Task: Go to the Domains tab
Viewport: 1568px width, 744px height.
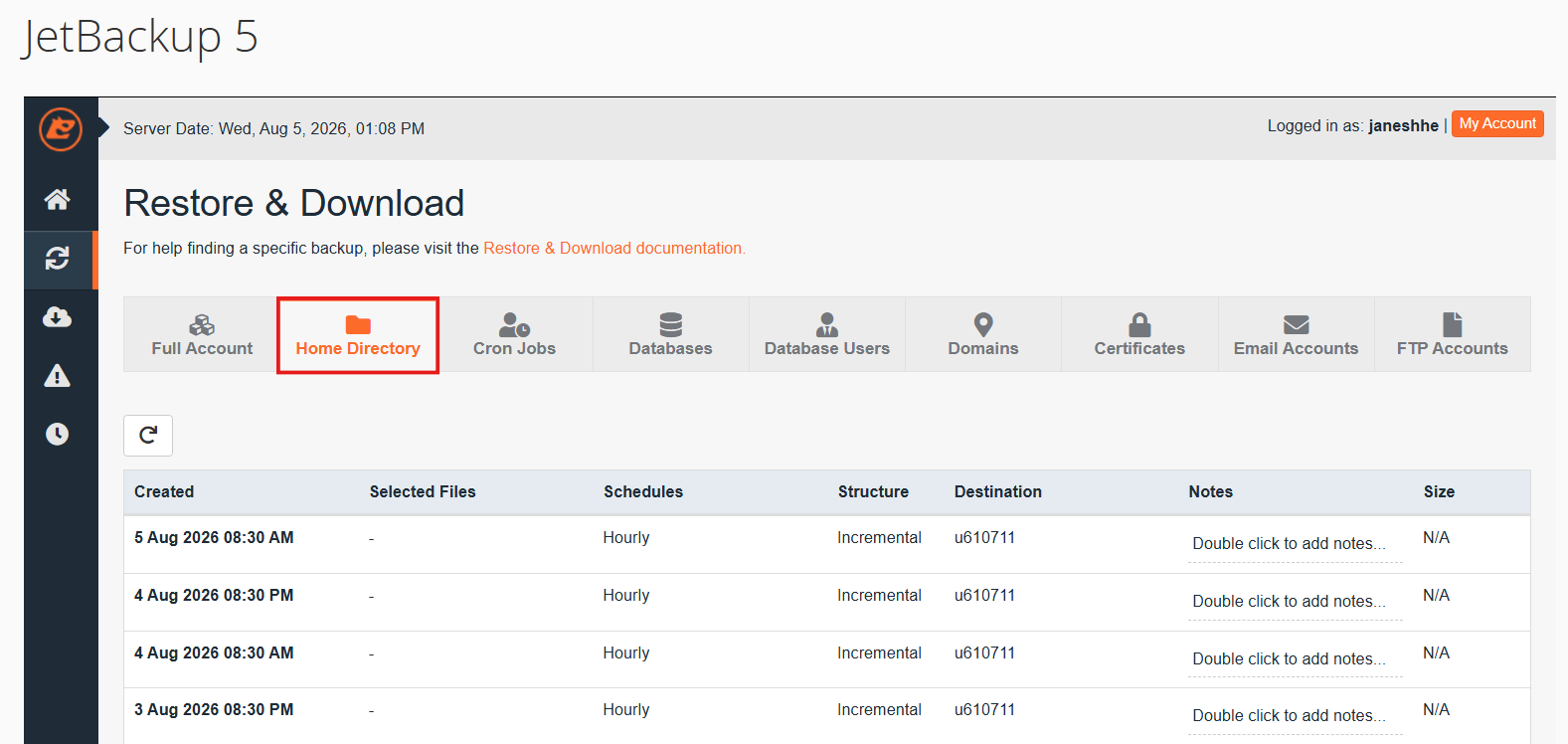Action: click(983, 334)
